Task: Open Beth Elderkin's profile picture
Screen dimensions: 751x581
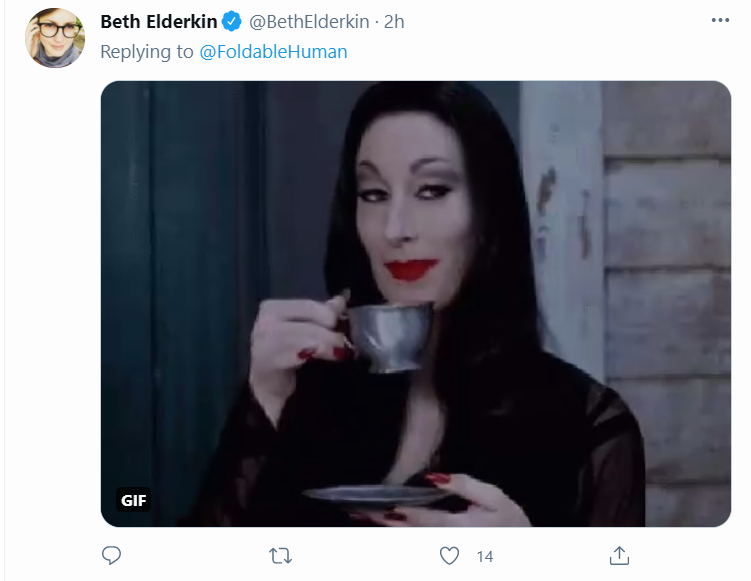Action: pos(55,38)
